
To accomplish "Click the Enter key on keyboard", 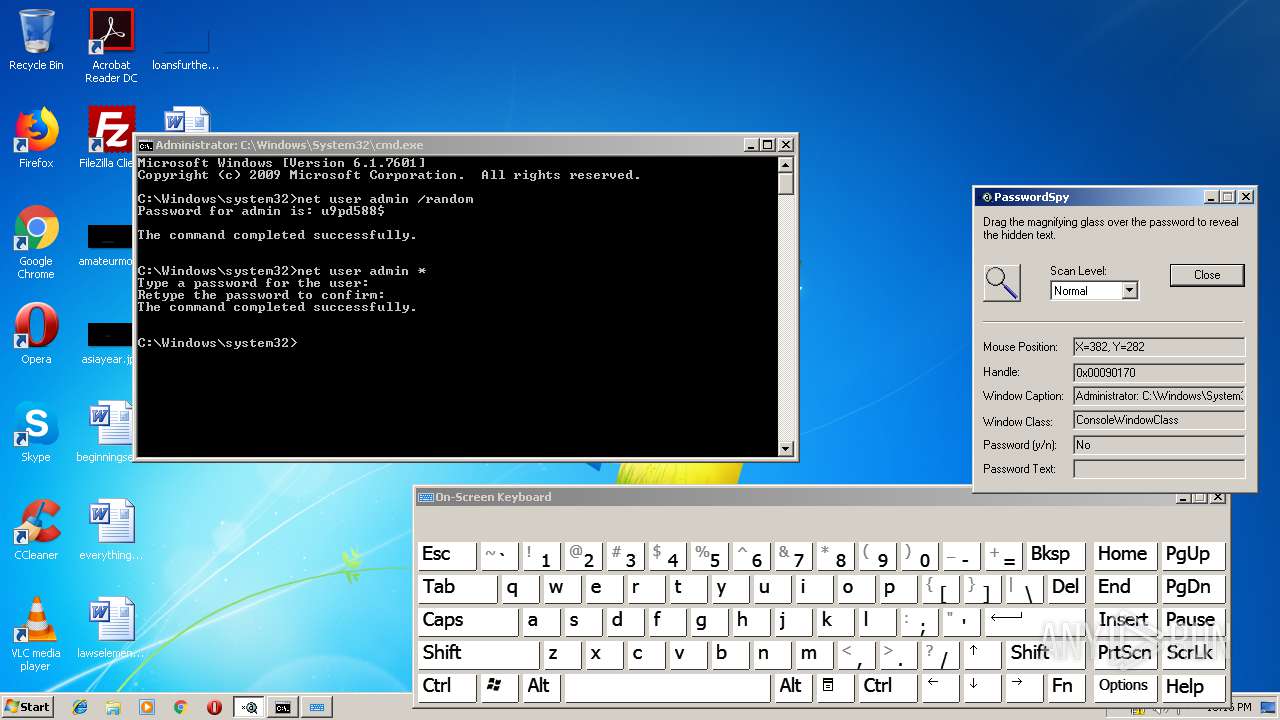I will 1036,621.
